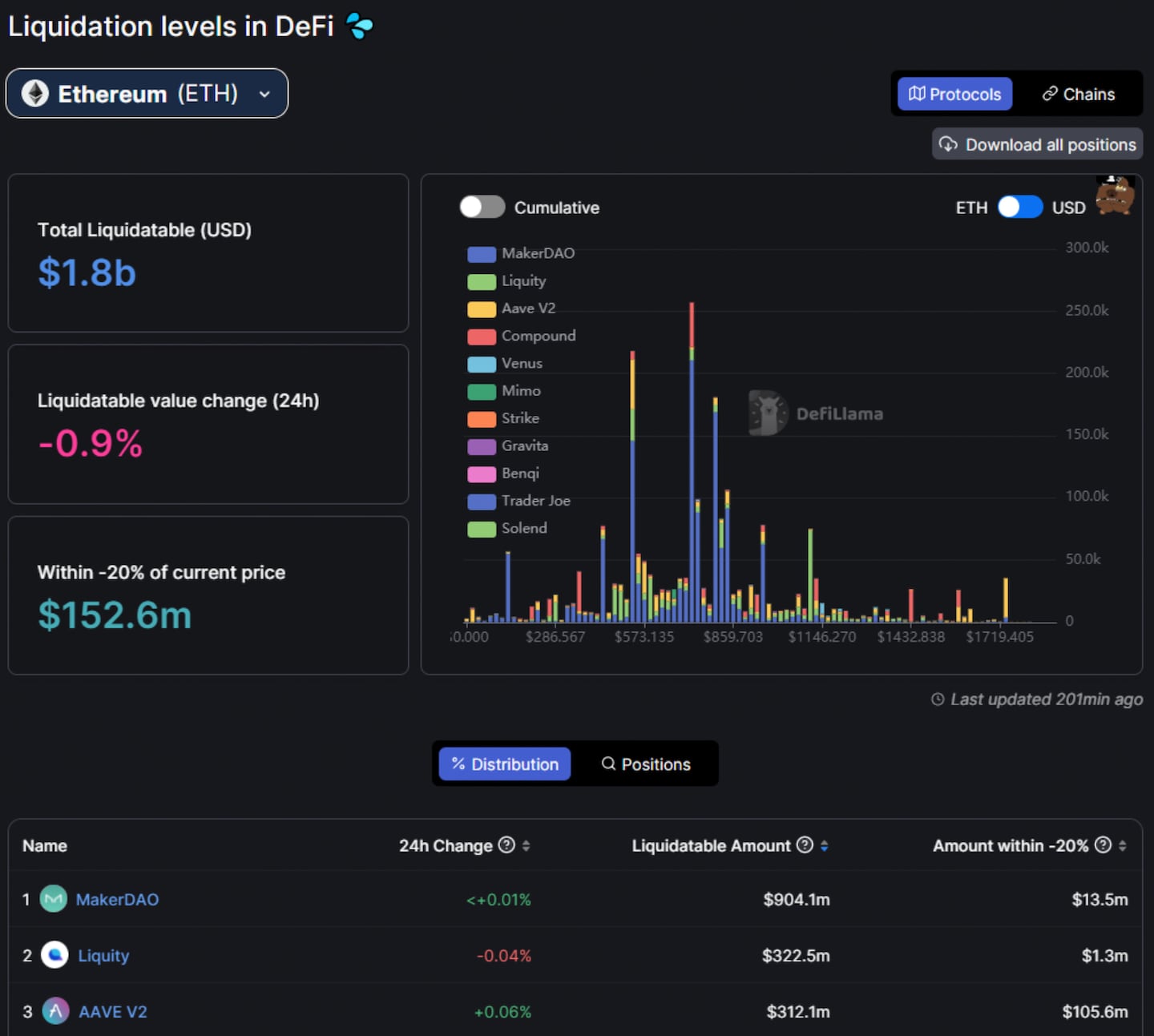Click MakerDAO's $13.5m amount within -20%
The width and height of the screenshot is (1154, 1036).
pyautogui.click(x=1100, y=899)
